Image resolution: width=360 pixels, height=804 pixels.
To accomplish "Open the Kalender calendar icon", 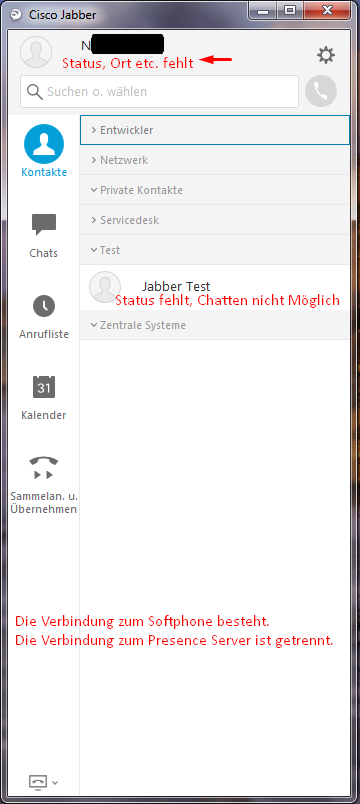I will click(x=44, y=398).
